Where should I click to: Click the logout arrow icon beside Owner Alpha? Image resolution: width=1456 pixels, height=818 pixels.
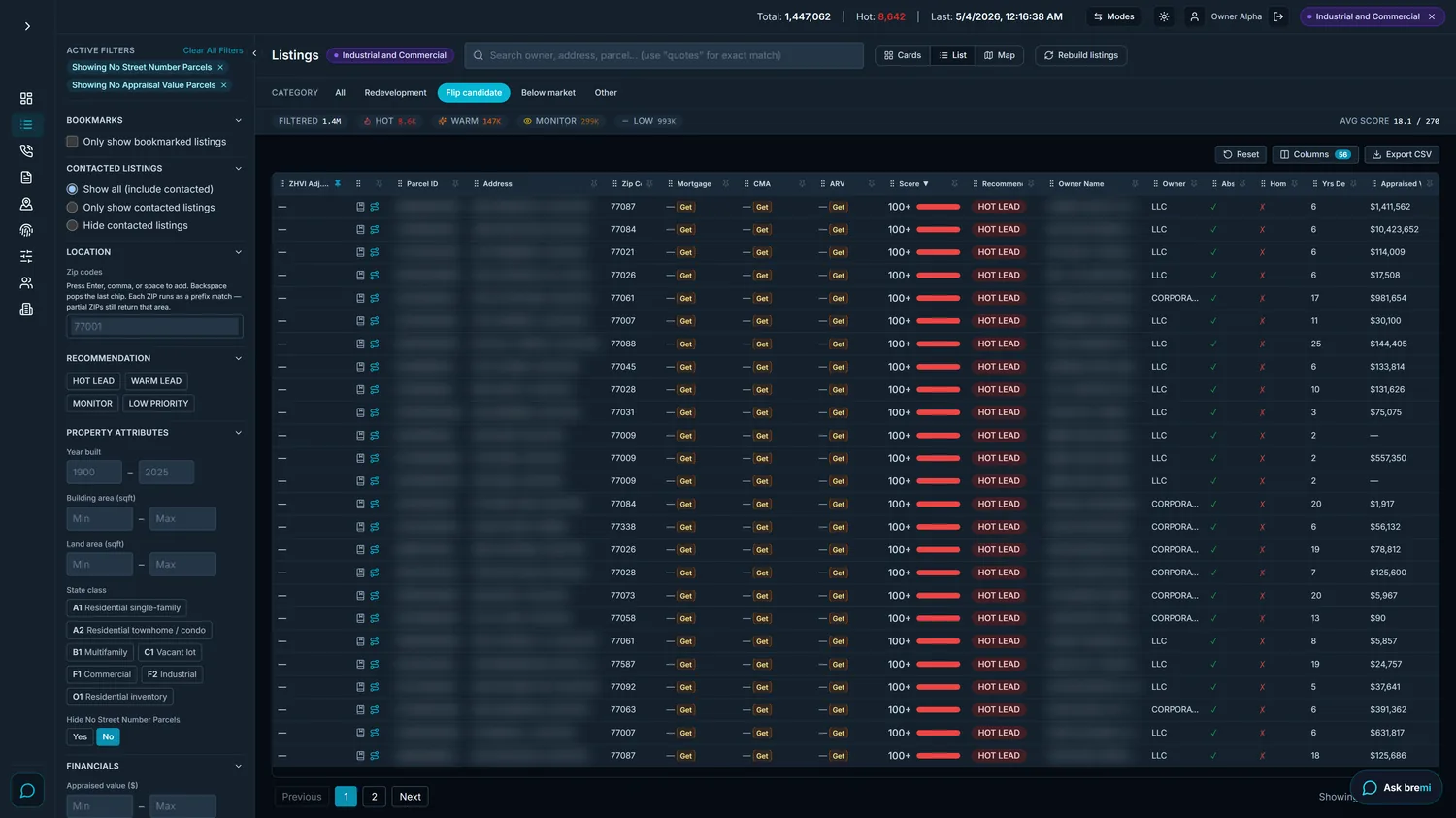pos(1278,16)
